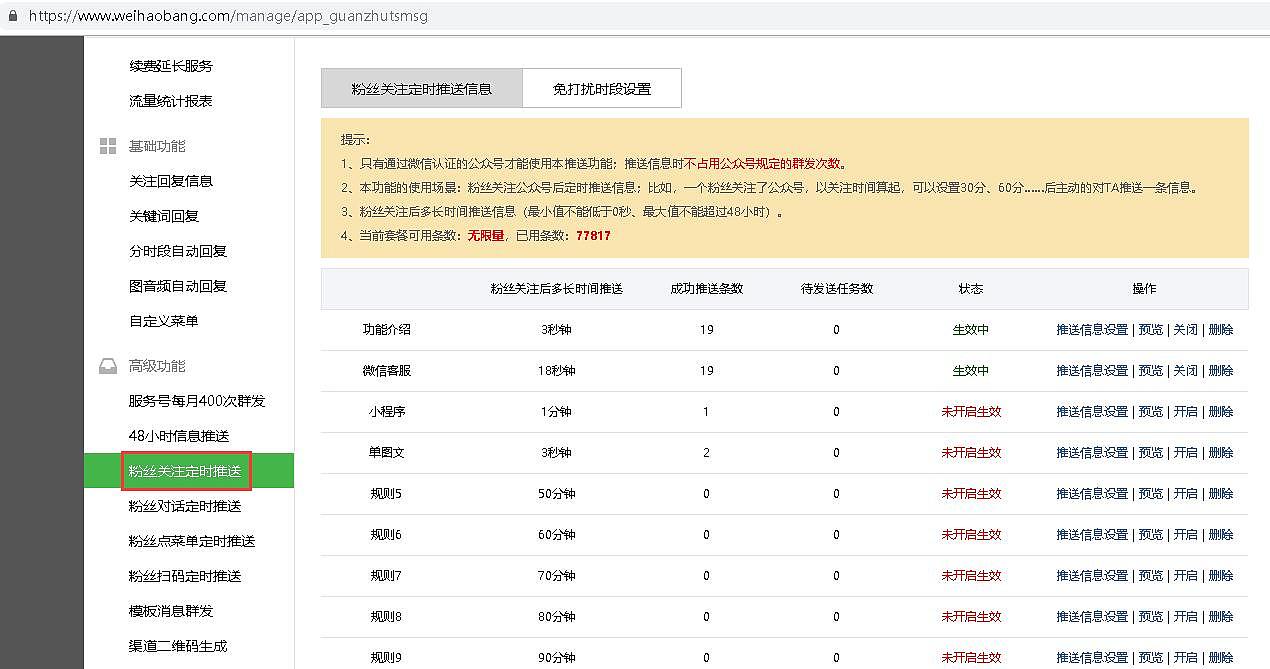Click the envelope icon beside 高级功能

point(107,365)
